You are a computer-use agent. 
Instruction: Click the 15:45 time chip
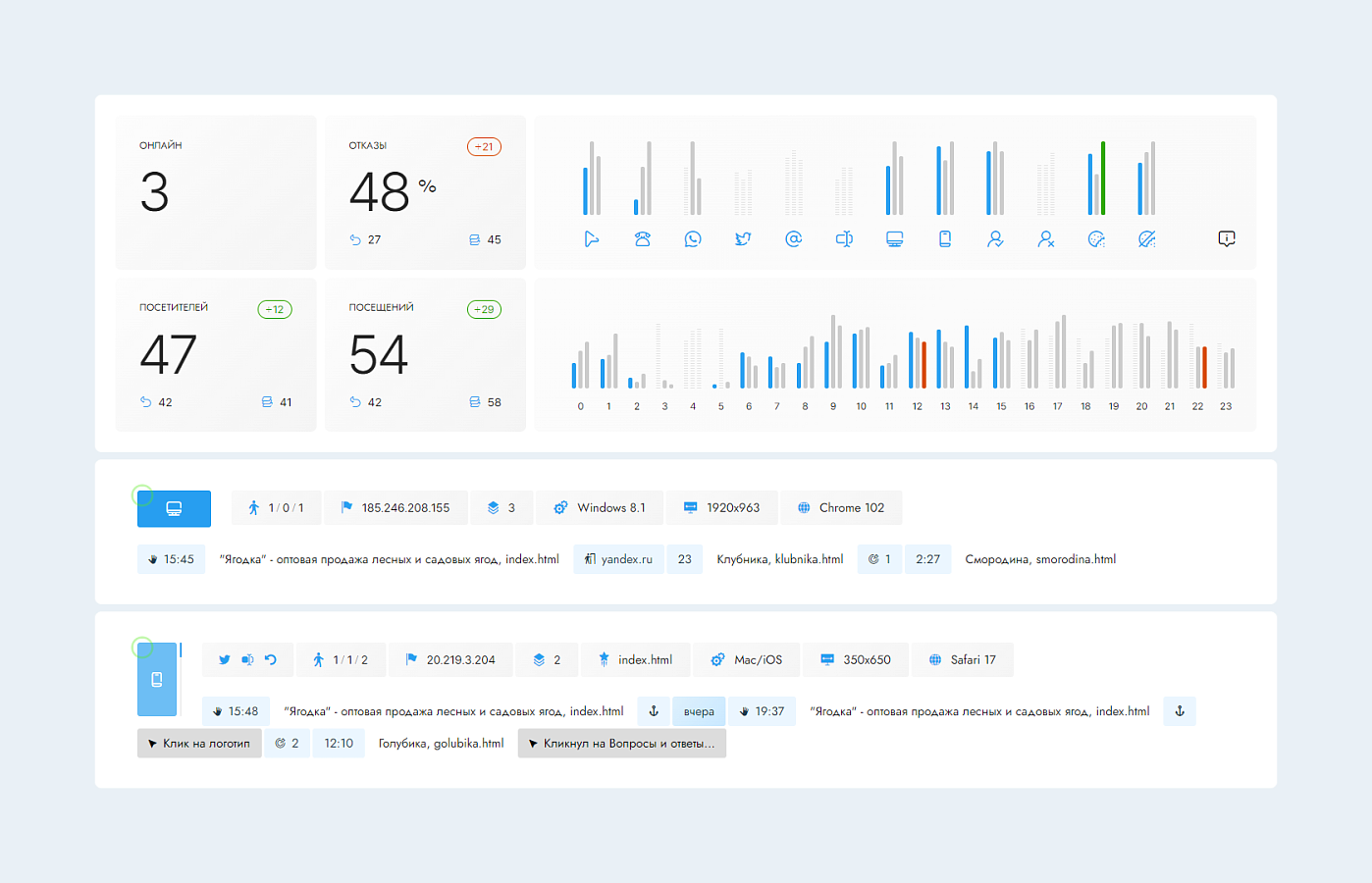171,559
